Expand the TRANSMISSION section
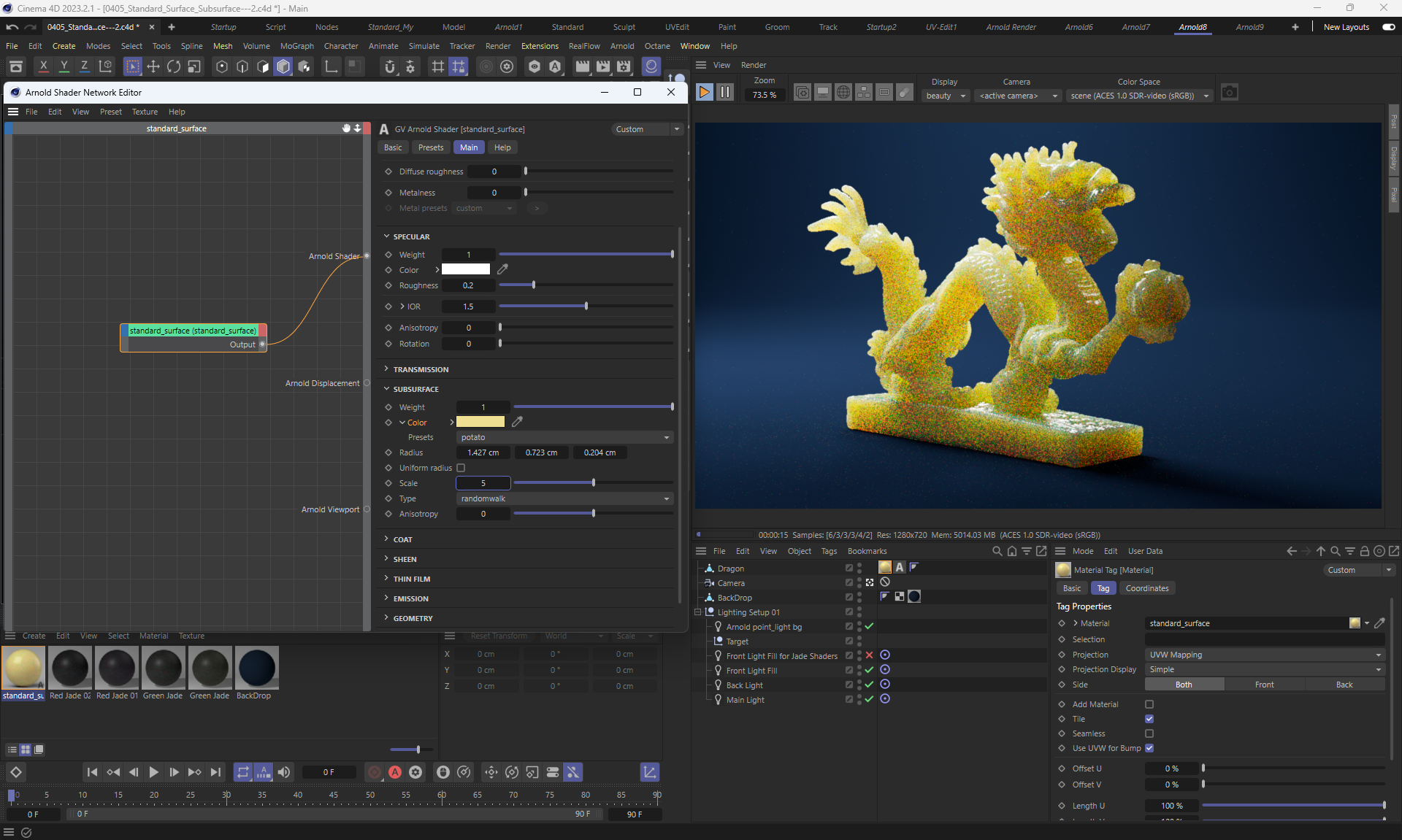Screen dimensions: 1402x840 [421, 369]
